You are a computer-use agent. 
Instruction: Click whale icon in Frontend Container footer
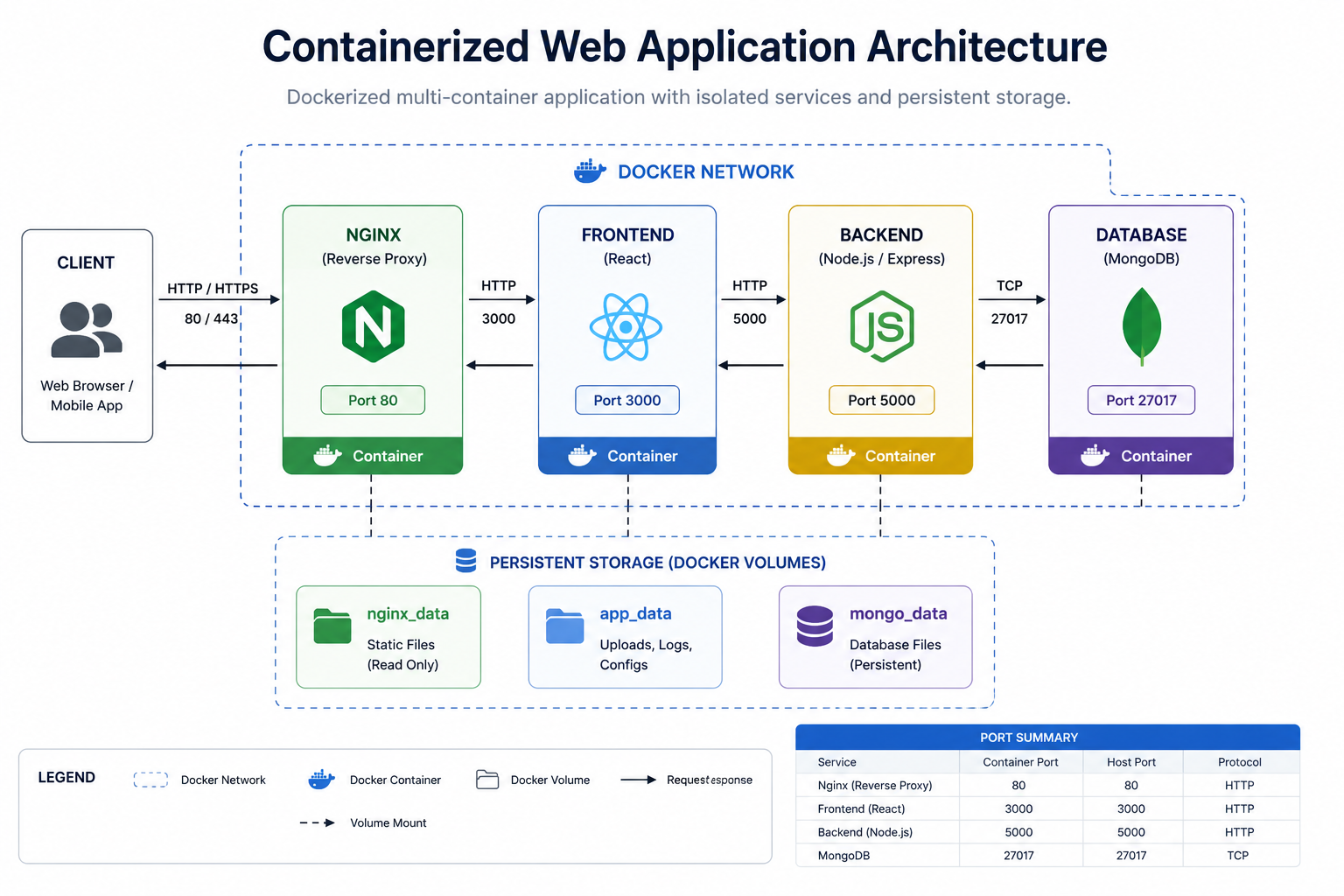point(583,455)
